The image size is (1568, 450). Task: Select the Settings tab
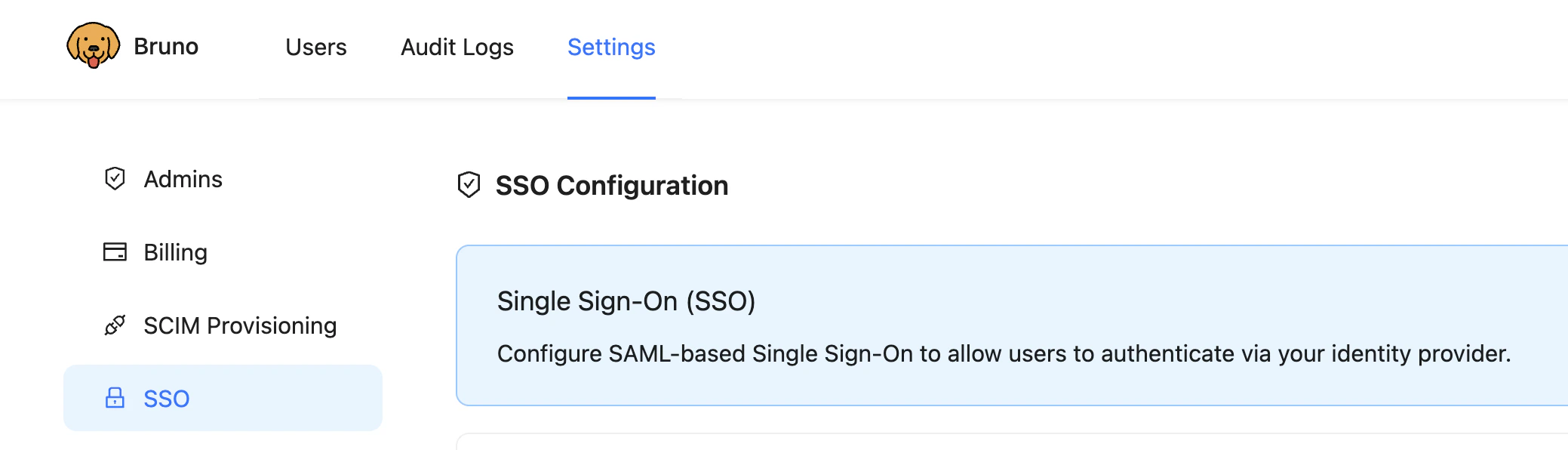coord(611,48)
